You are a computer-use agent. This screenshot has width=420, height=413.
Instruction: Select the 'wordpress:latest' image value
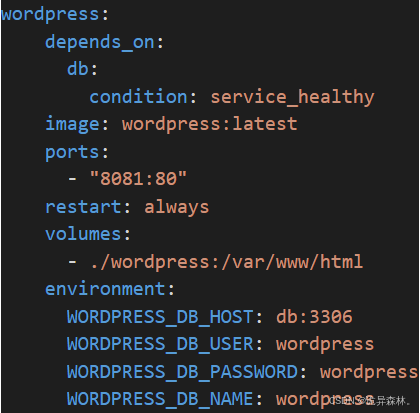[210, 125]
